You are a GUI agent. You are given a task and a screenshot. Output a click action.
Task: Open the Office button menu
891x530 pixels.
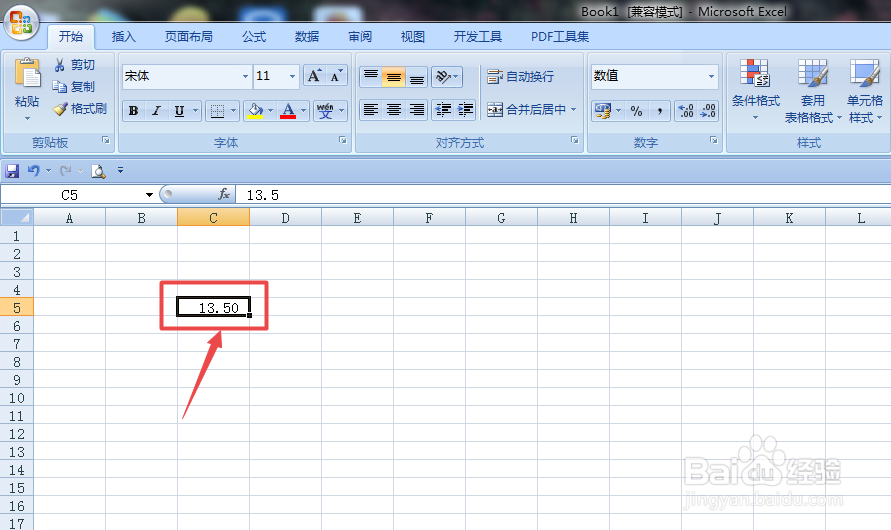(21, 23)
